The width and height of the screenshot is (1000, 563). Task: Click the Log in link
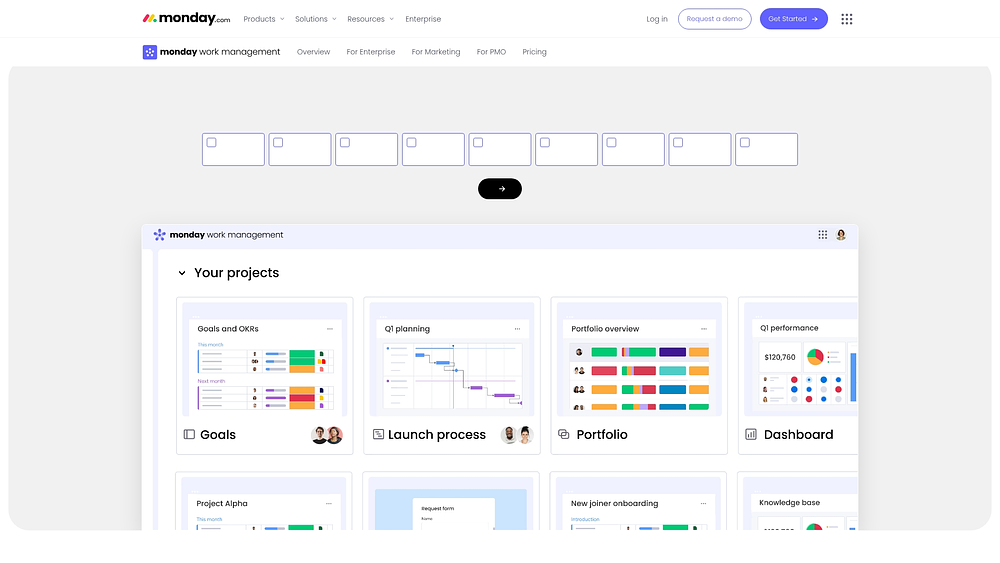point(657,19)
